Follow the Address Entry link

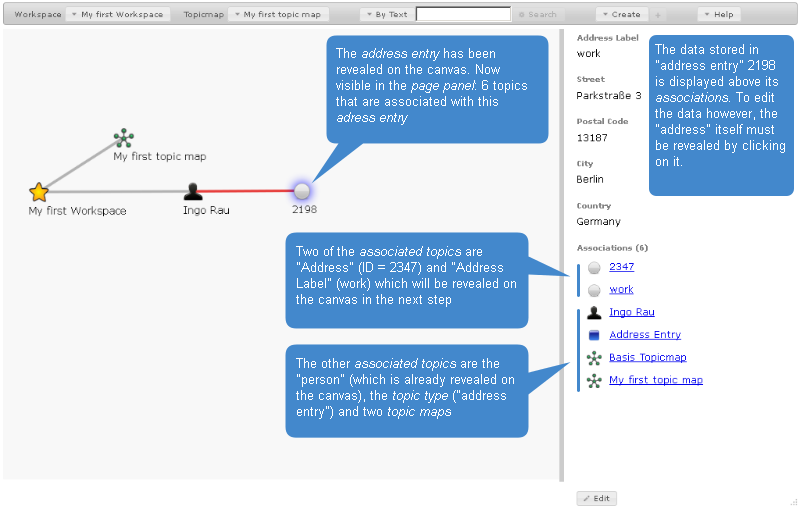tap(644, 335)
